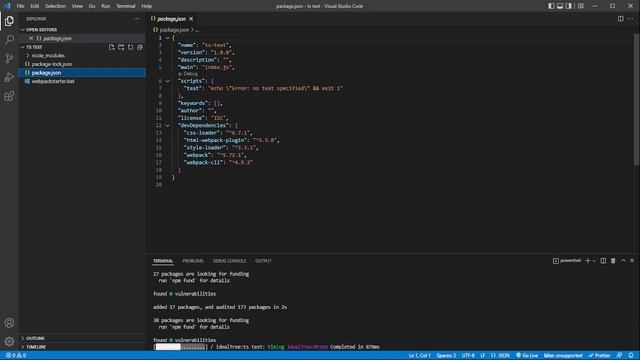
Task: Toggle primary side bar visibility
Action: click(x=551, y=6)
